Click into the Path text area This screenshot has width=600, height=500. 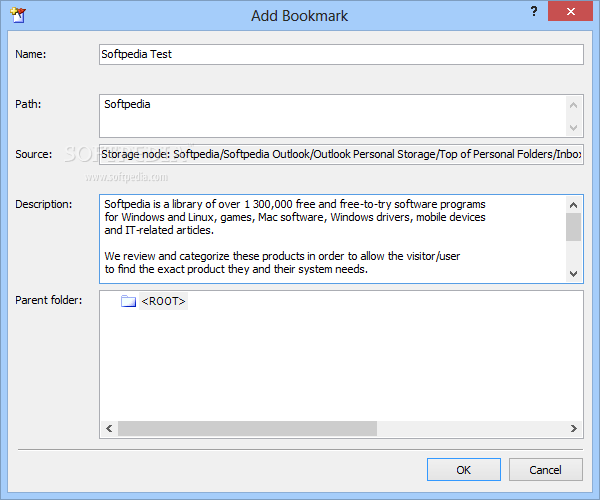[x=333, y=116]
